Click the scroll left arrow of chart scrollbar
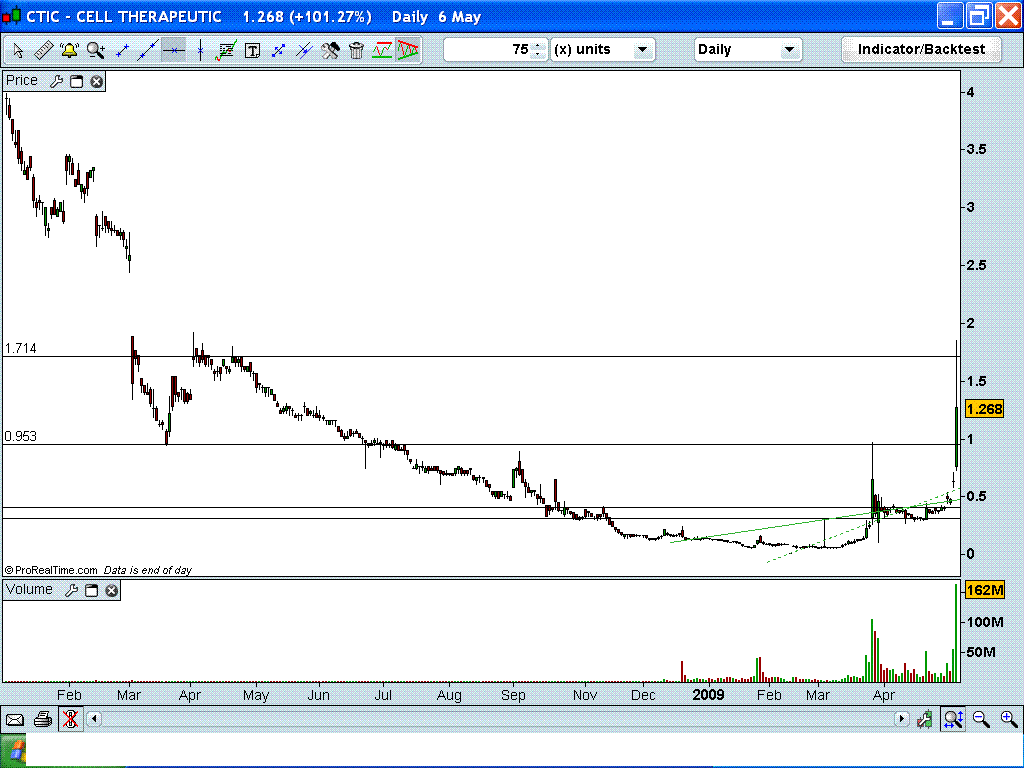 pos(94,719)
